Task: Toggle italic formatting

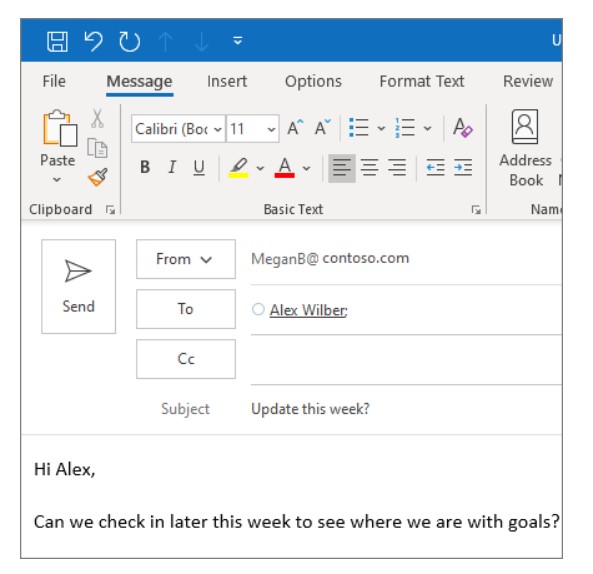Action: [x=172, y=167]
